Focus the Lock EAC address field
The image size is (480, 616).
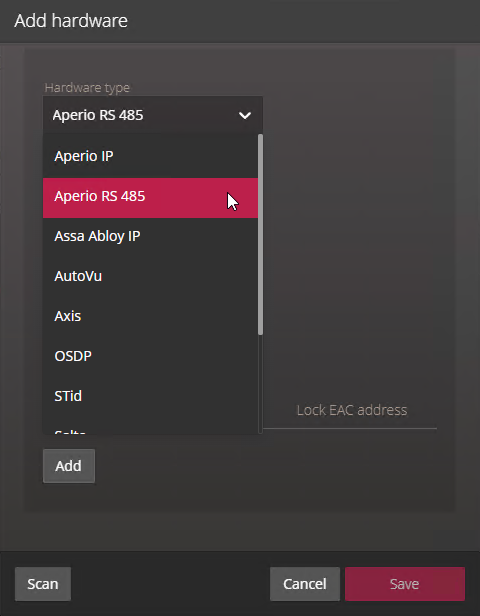pos(350,411)
